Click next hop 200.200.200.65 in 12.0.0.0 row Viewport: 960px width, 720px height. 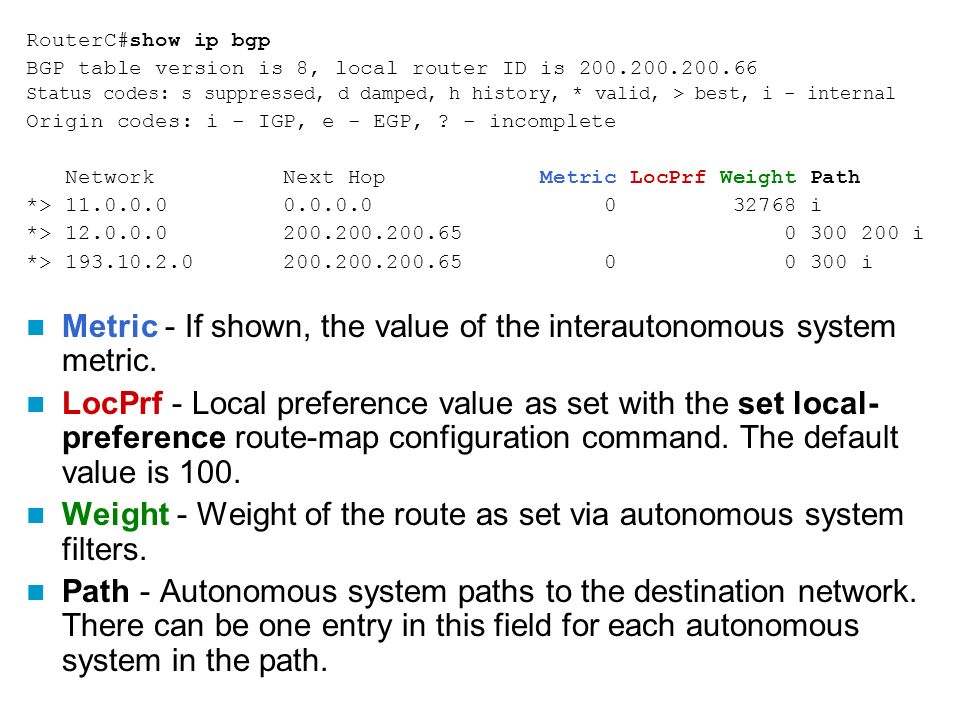(x=372, y=233)
